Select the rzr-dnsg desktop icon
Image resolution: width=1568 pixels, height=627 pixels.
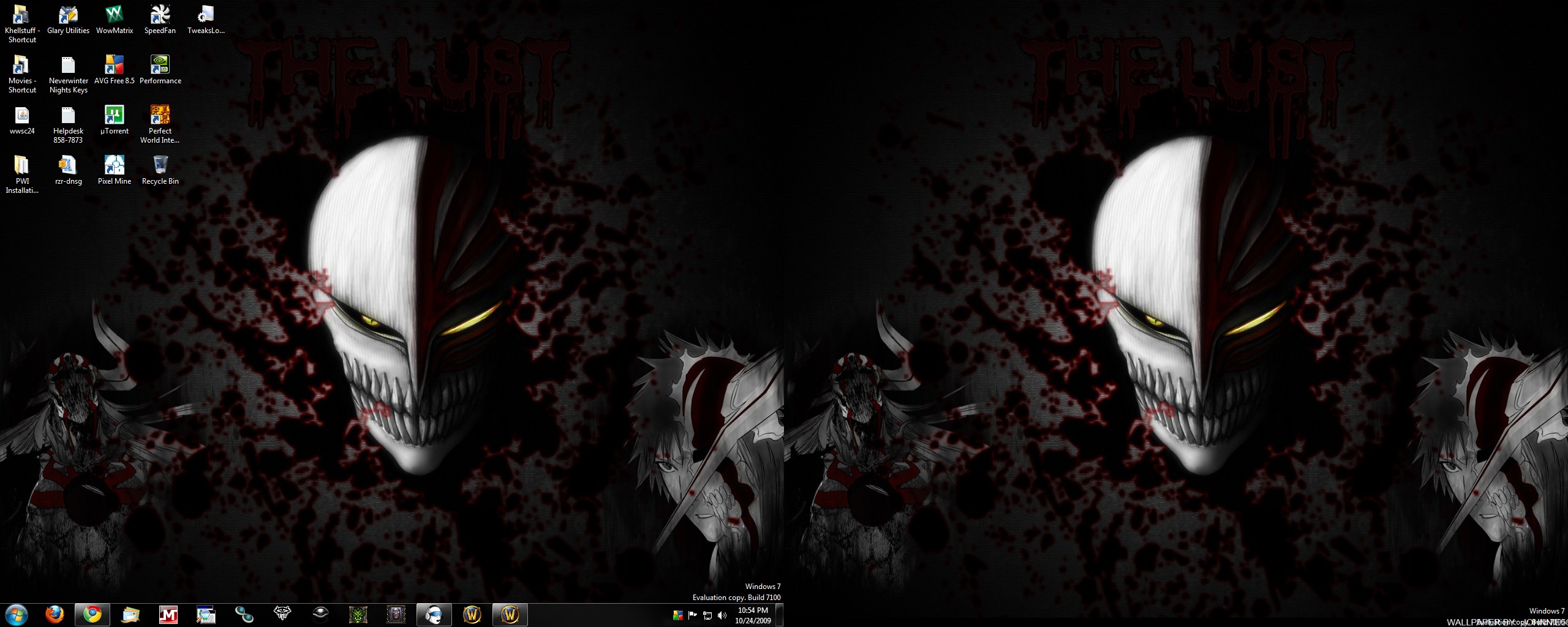point(68,171)
